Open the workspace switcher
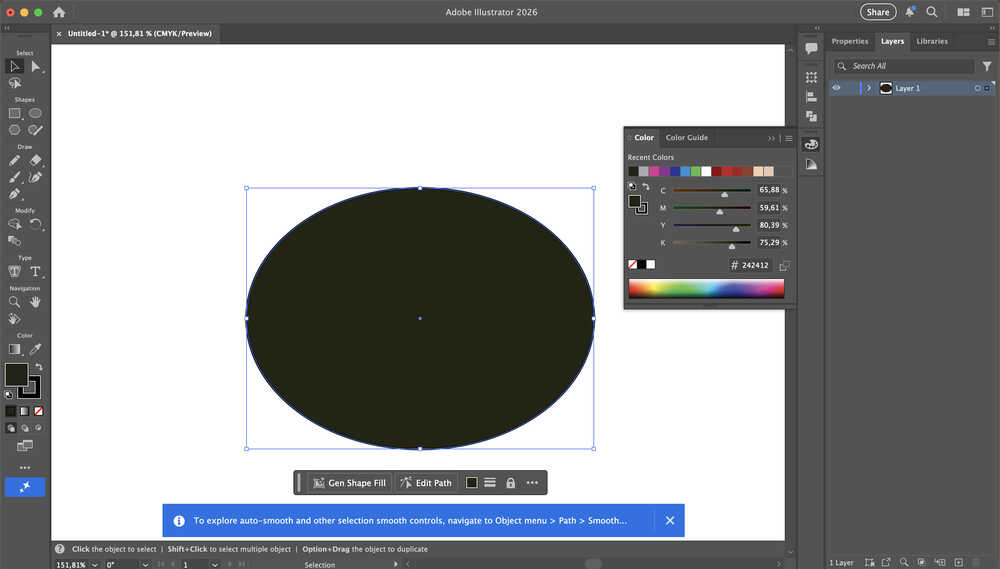Image resolution: width=1000 pixels, height=569 pixels. coord(964,11)
